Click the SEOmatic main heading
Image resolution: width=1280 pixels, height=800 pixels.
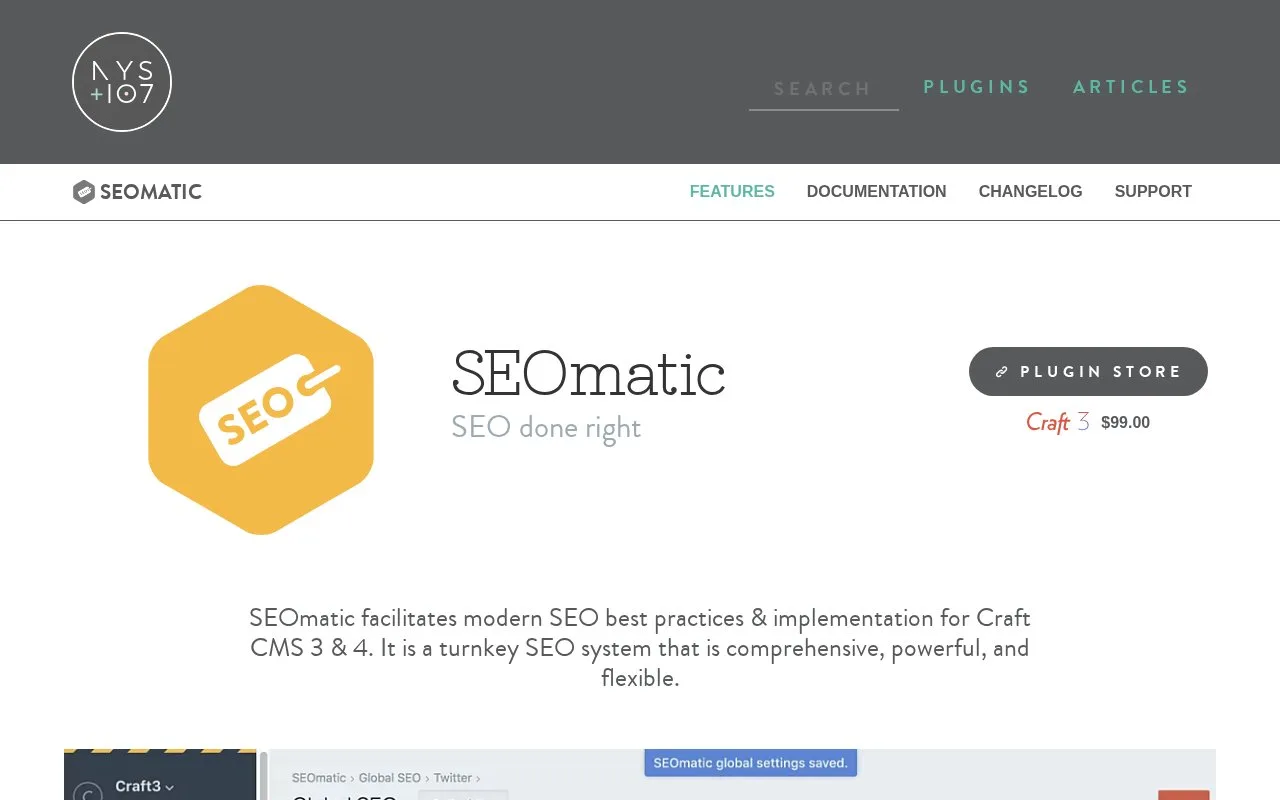(589, 373)
